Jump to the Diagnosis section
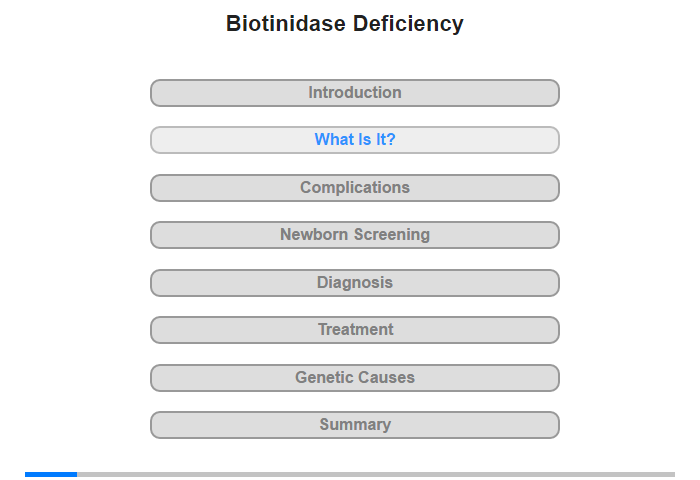Image resolution: width=700 pixels, height=480 pixels. [354, 283]
